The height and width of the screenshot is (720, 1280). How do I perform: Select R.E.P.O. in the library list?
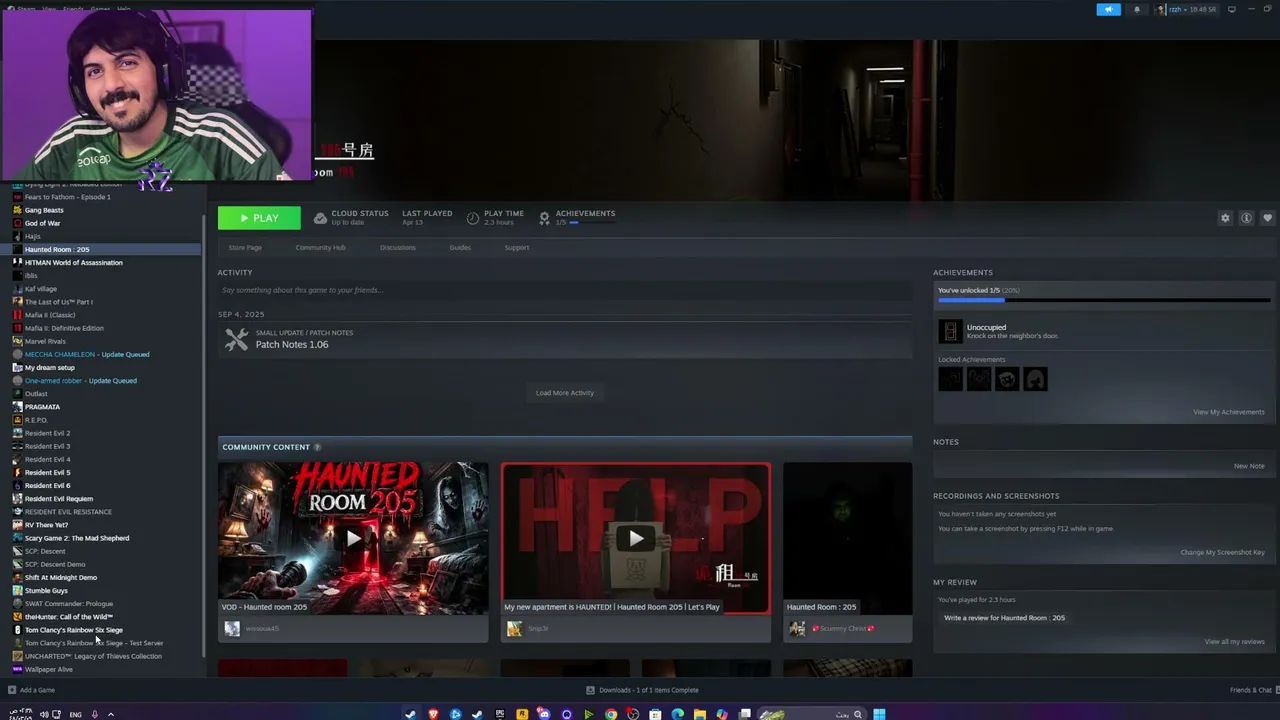coord(36,420)
